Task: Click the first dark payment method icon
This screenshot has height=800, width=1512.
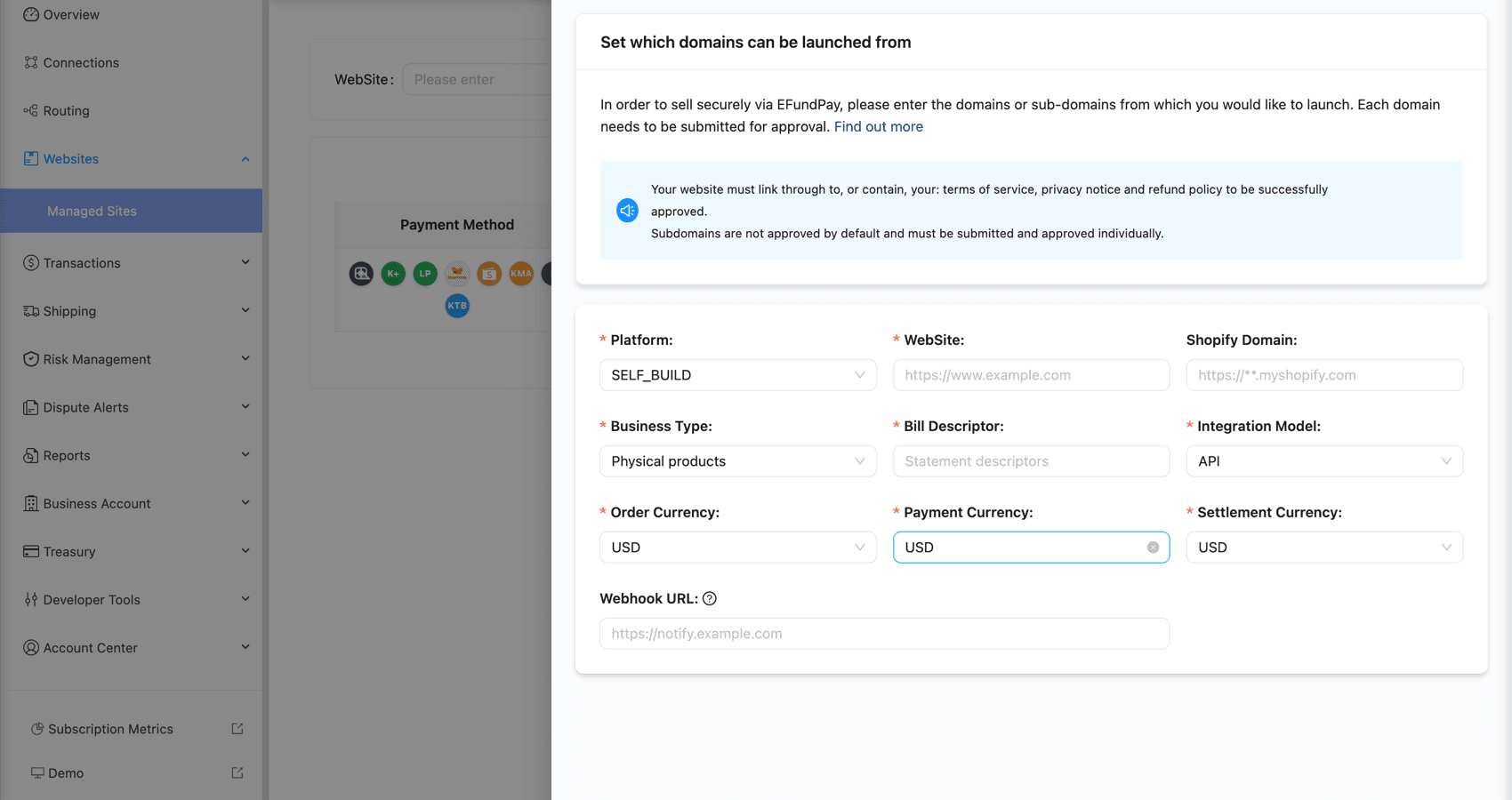Action: [x=361, y=274]
